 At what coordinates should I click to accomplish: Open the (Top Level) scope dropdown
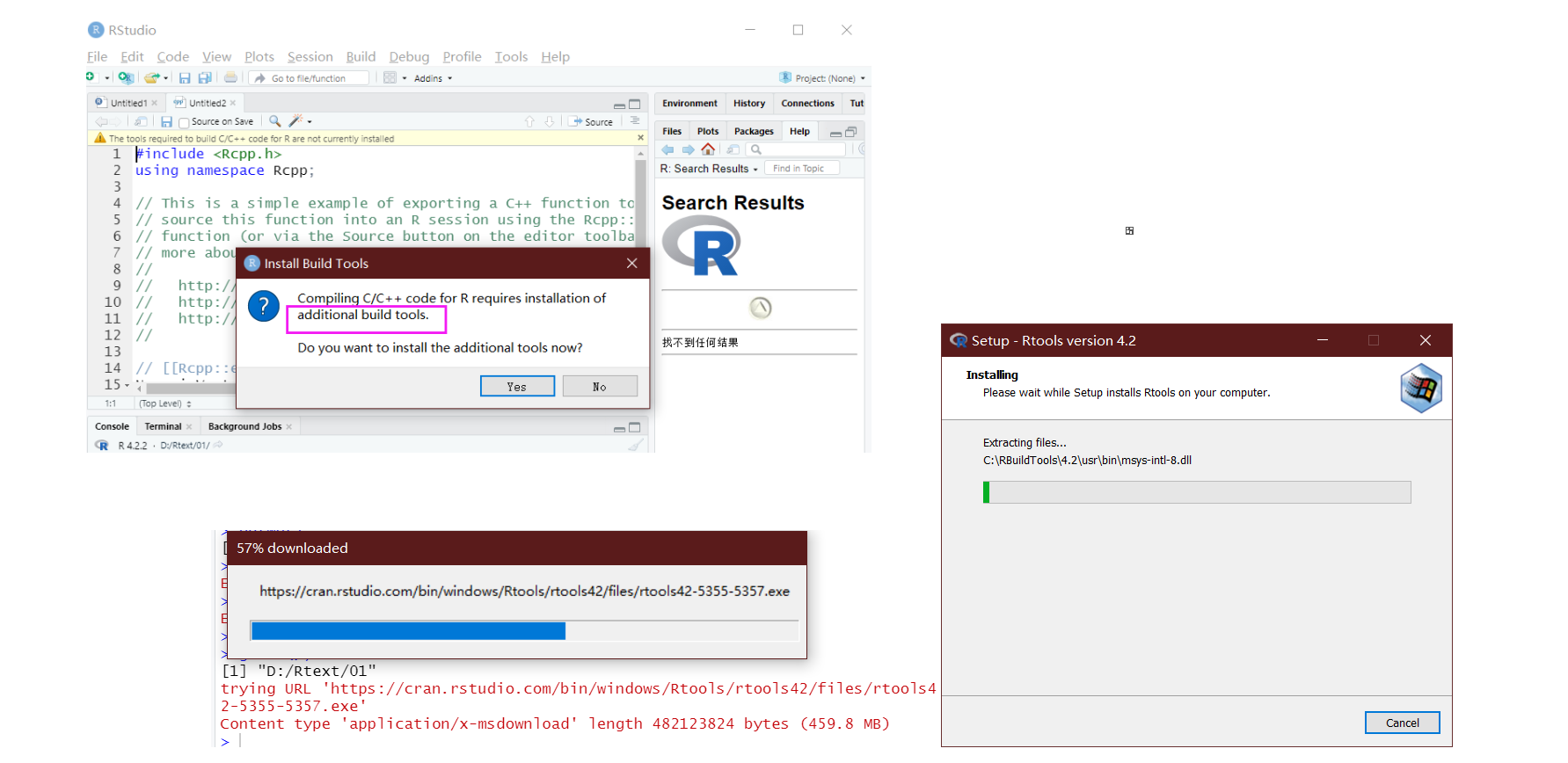(164, 403)
